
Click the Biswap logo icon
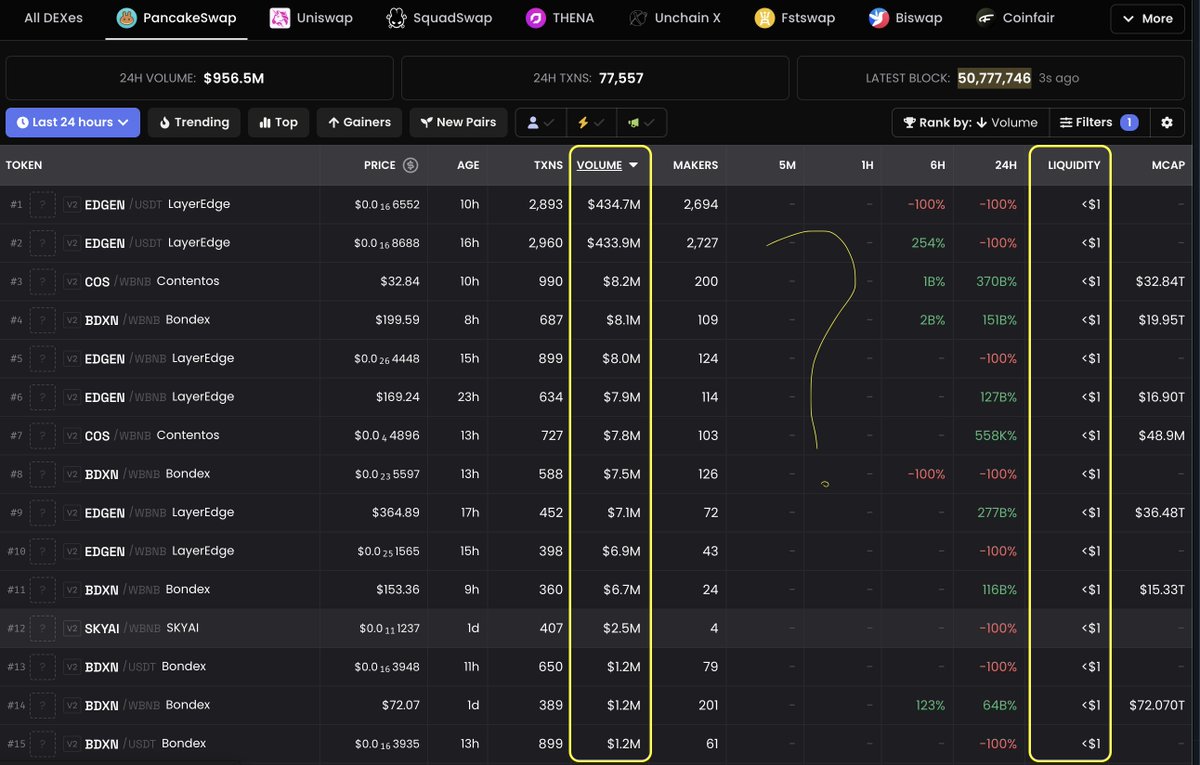pyautogui.click(x=878, y=18)
